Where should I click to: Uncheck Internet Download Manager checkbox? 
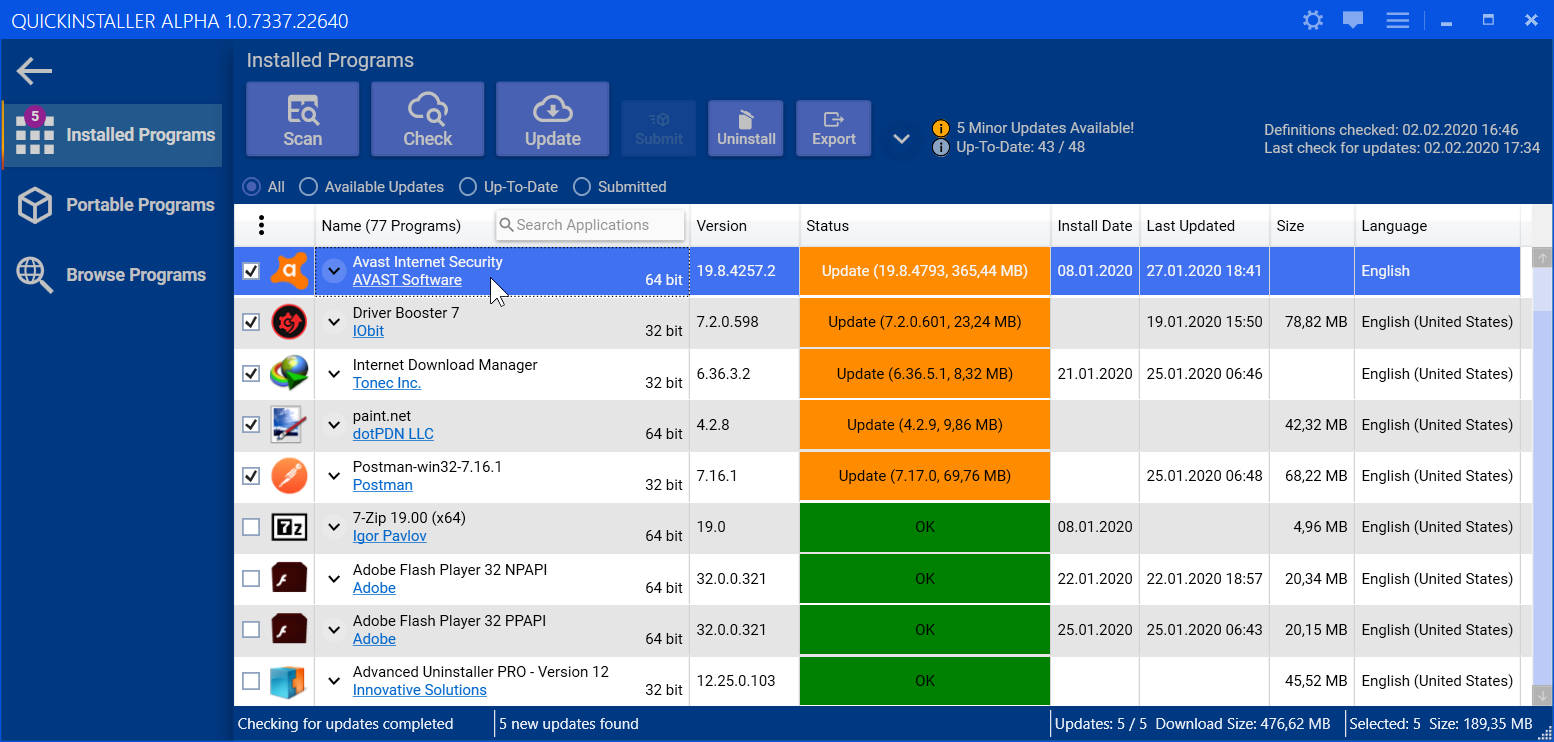click(251, 374)
